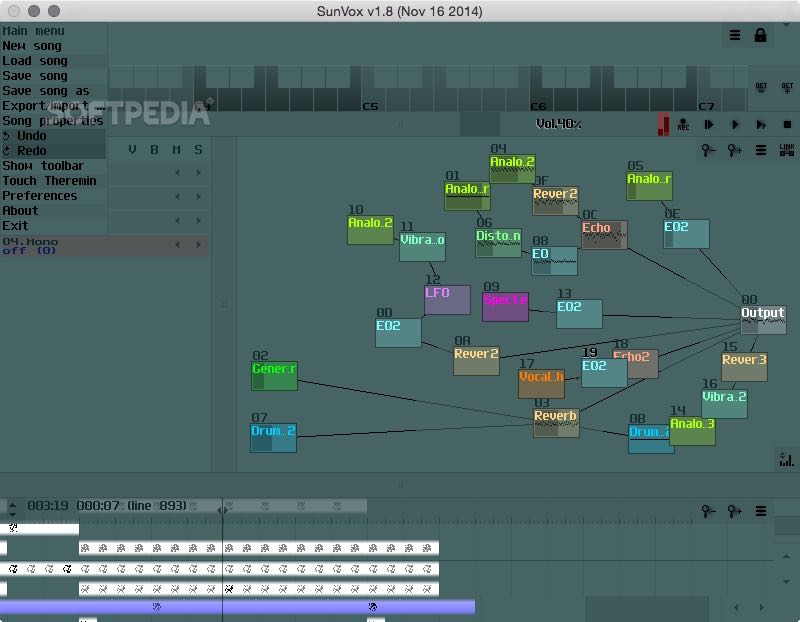Select module 07 Drum..2
Viewport: 800px width, 622px height.
(x=273, y=438)
